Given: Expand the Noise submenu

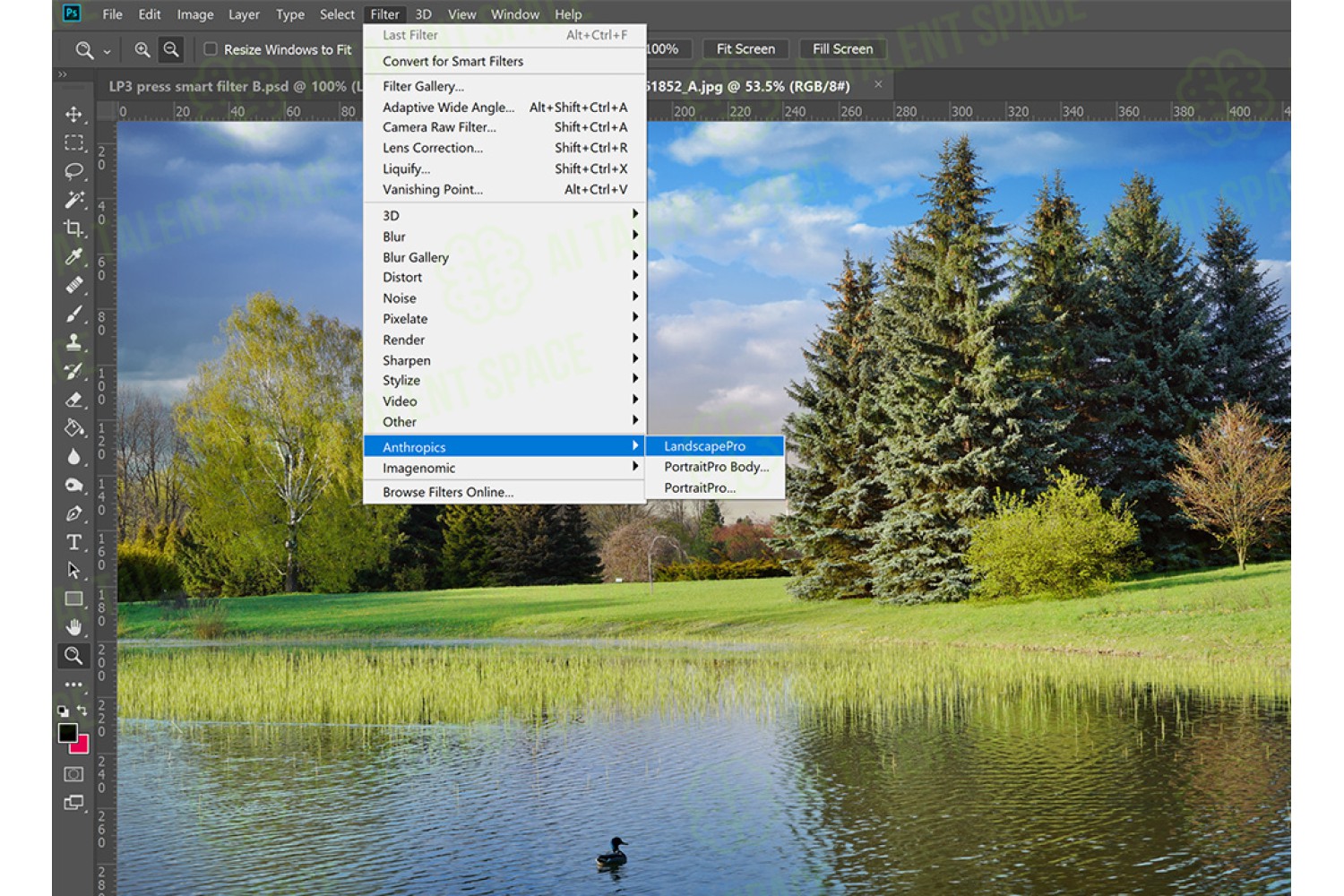Looking at the screenshot, I should click(x=505, y=298).
